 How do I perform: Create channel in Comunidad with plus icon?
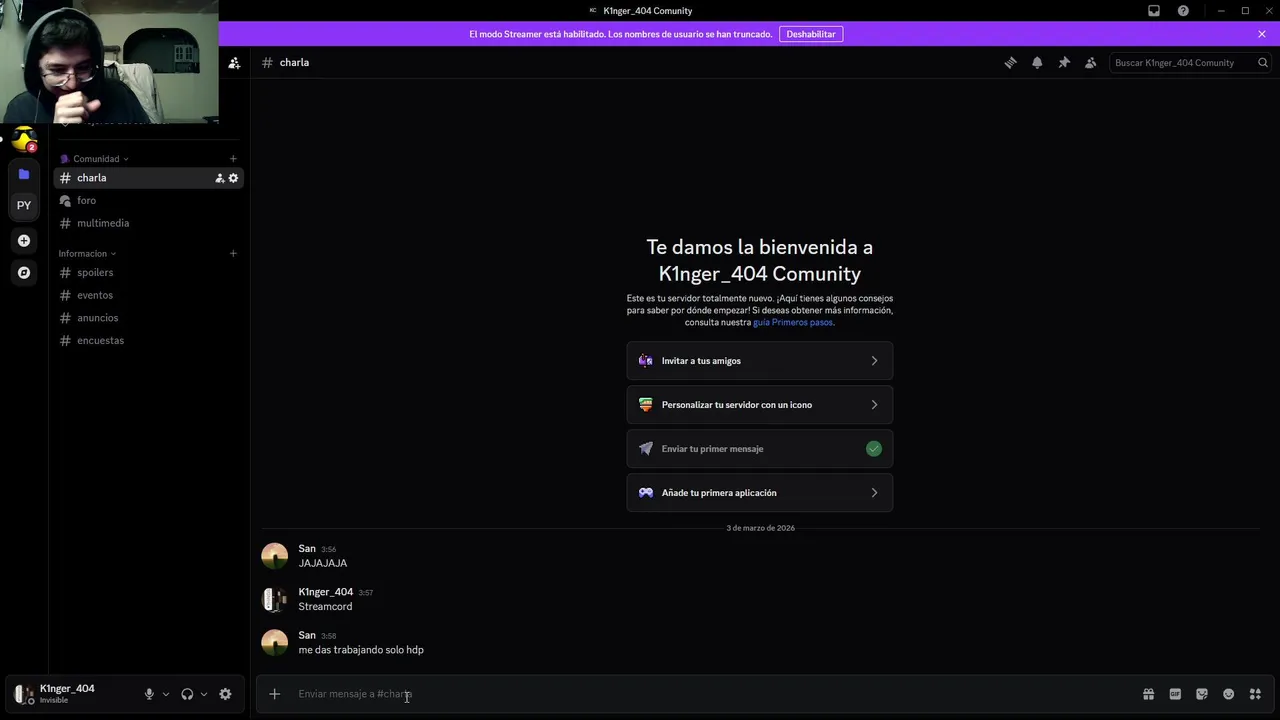click(x=233, y=159)
